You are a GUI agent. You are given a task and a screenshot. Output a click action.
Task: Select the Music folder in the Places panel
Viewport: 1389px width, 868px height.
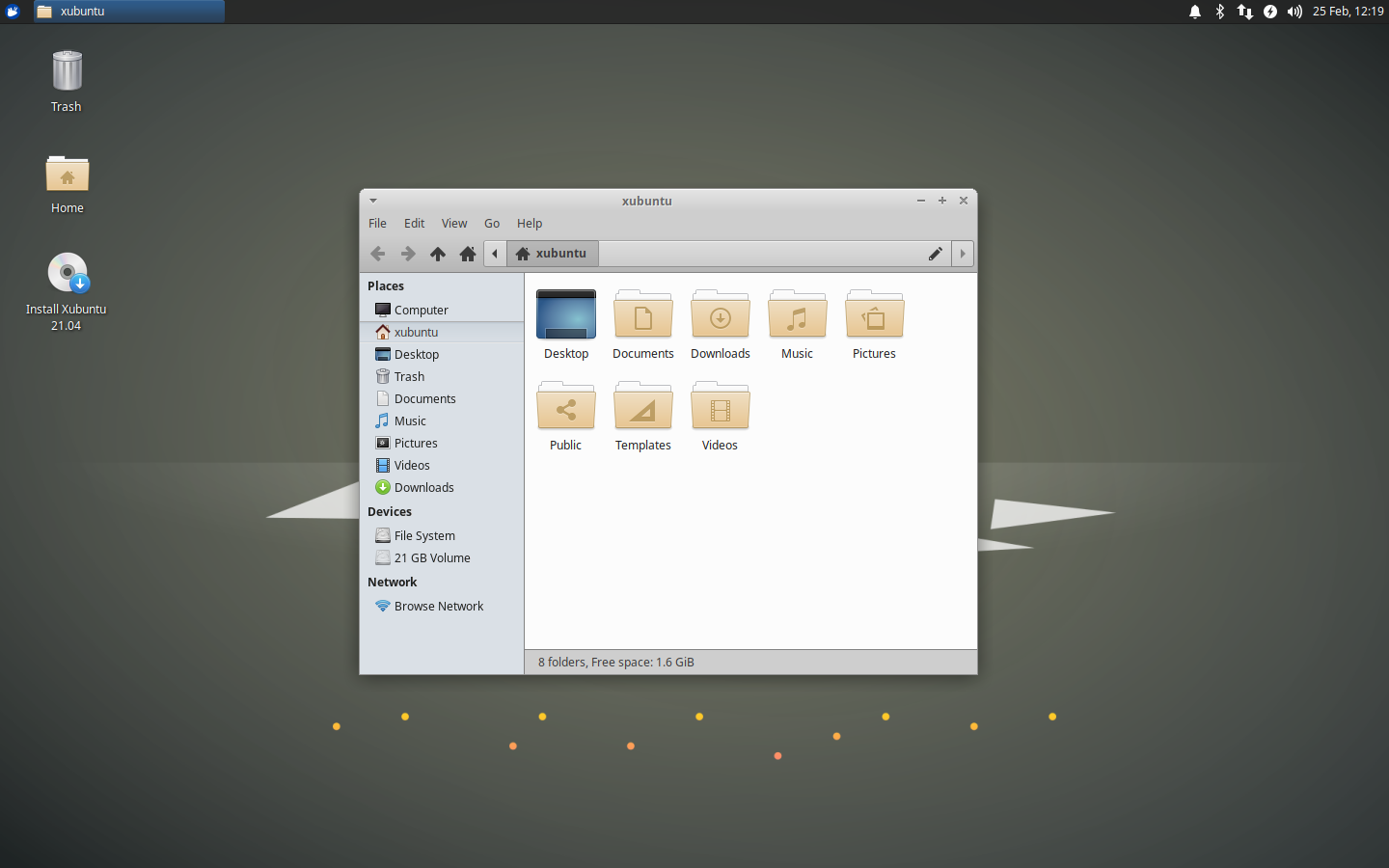tap(409, 420)
